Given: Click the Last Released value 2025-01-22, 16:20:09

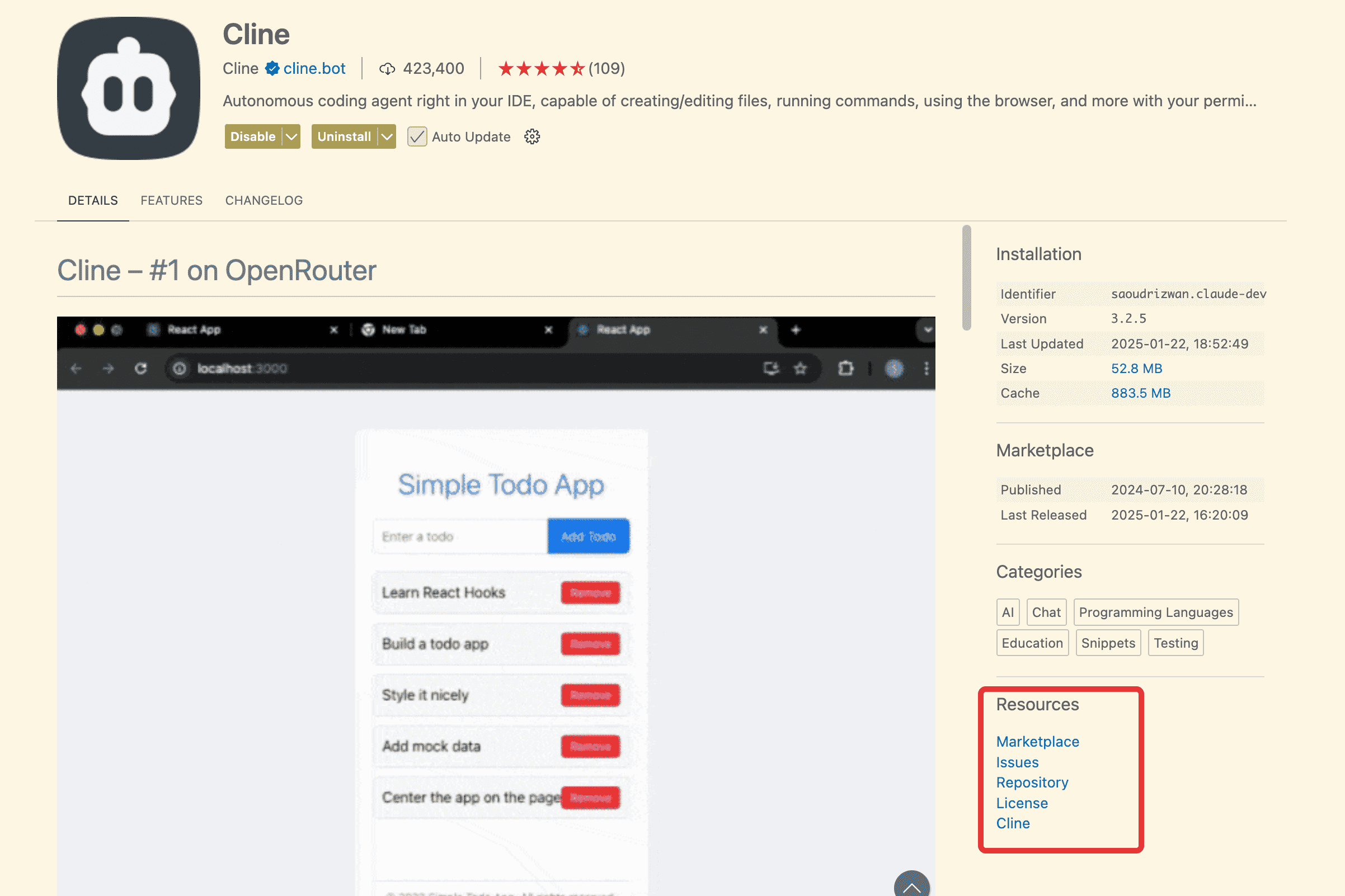Looking at the screenshot, I should [1179, 515].
